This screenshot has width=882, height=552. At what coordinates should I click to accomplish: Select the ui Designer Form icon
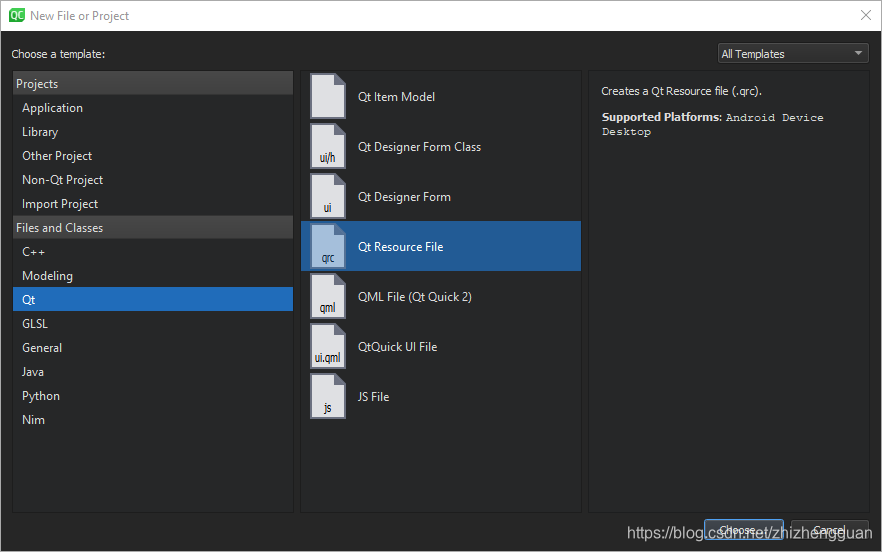(x=328, y=196)
